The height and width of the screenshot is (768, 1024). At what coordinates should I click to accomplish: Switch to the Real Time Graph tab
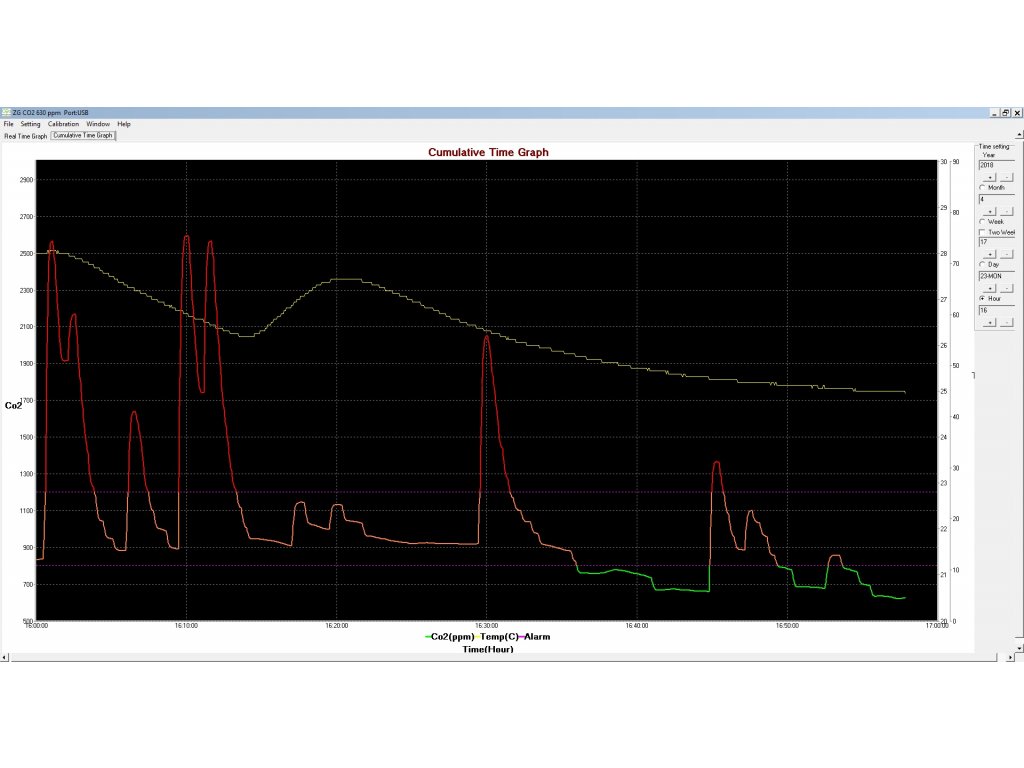tap(25, 136)
